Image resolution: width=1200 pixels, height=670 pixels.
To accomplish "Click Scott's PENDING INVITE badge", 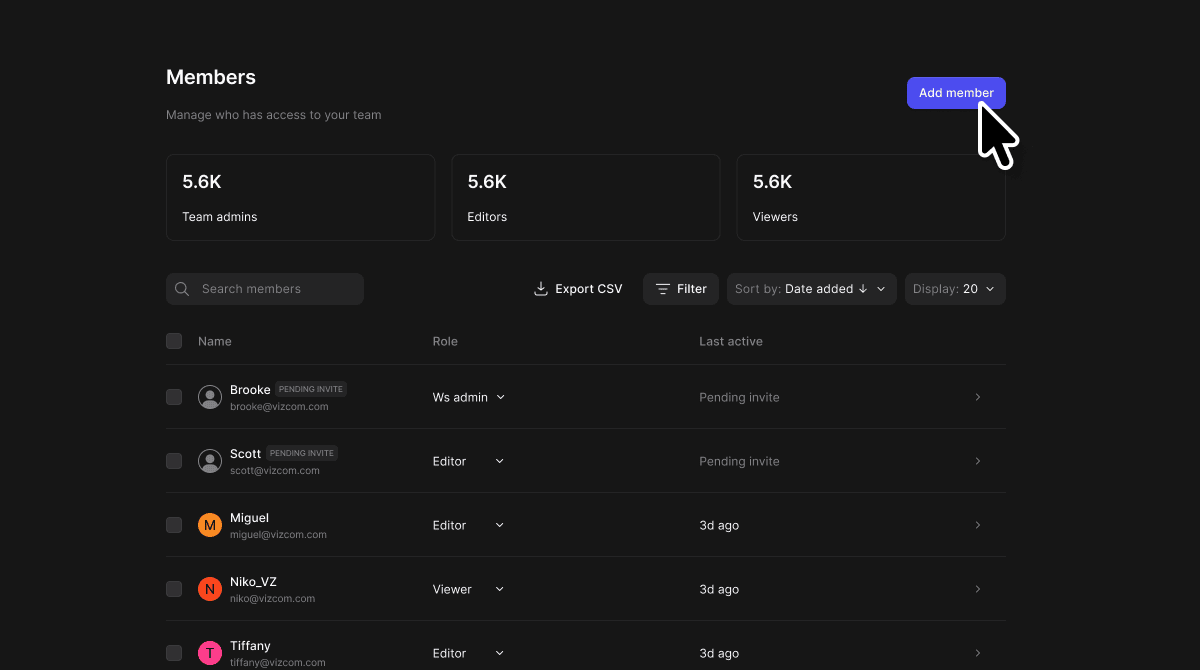I will point(301,453).
